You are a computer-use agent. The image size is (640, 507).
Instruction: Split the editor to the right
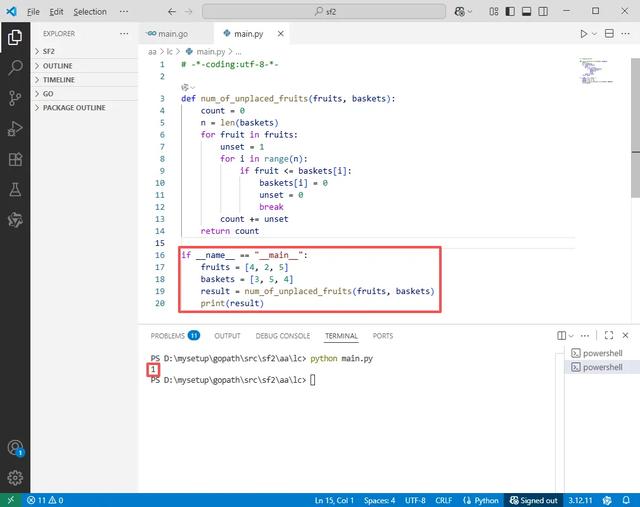(x=609, y=33)
